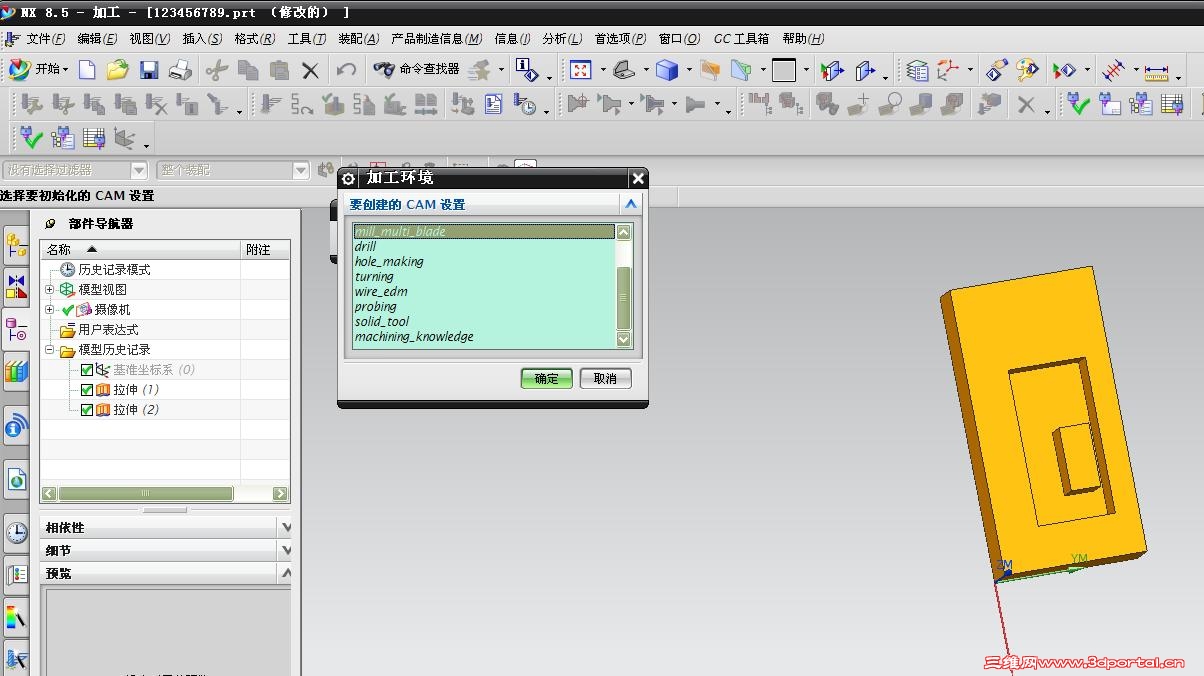Image resolution: width=1204 pixels, height=676 pixels.
Task: Save the part with floppy icon
Action: (149, 70)
